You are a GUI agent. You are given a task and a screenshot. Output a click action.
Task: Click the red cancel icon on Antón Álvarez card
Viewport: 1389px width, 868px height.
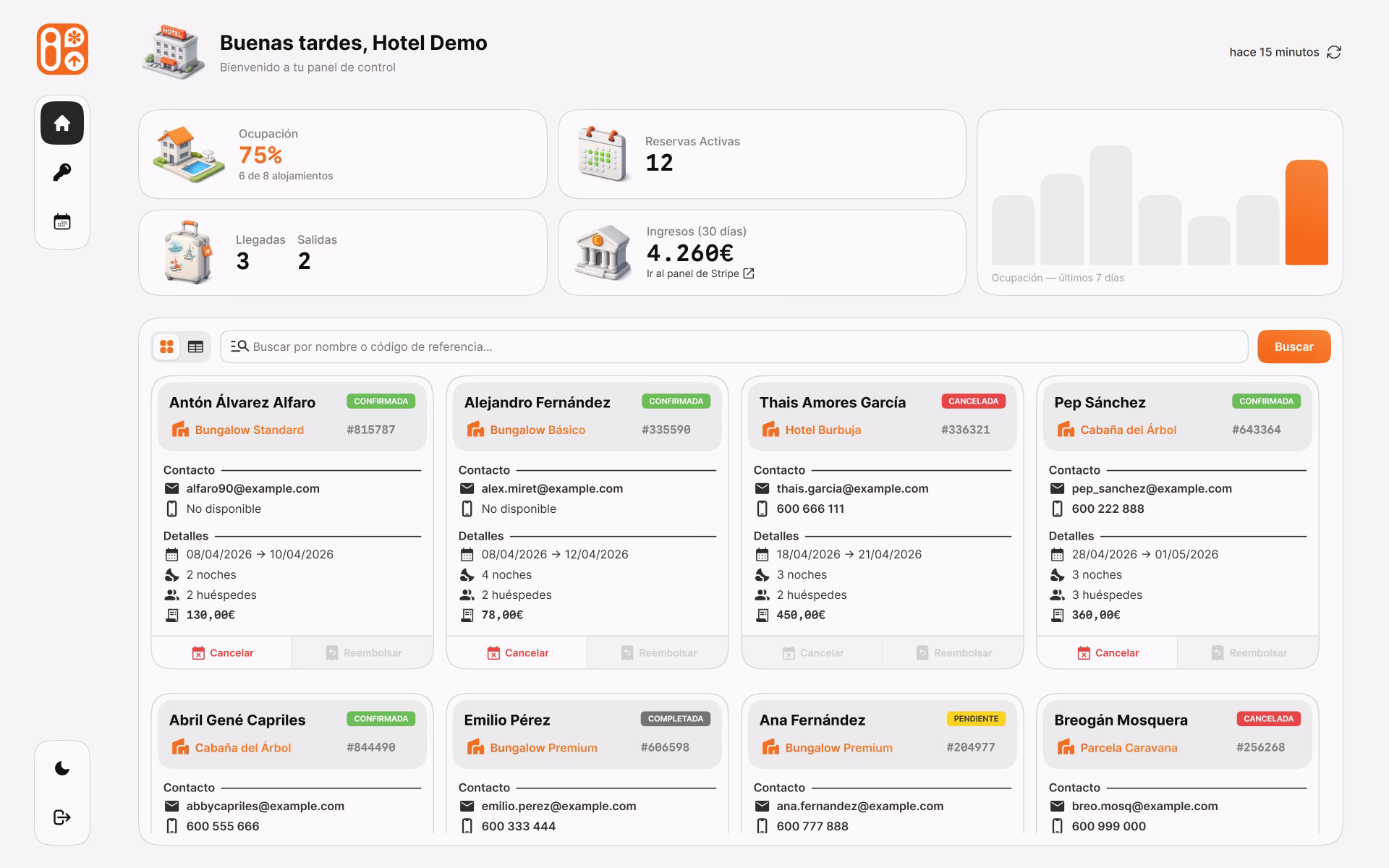point(198,652)
